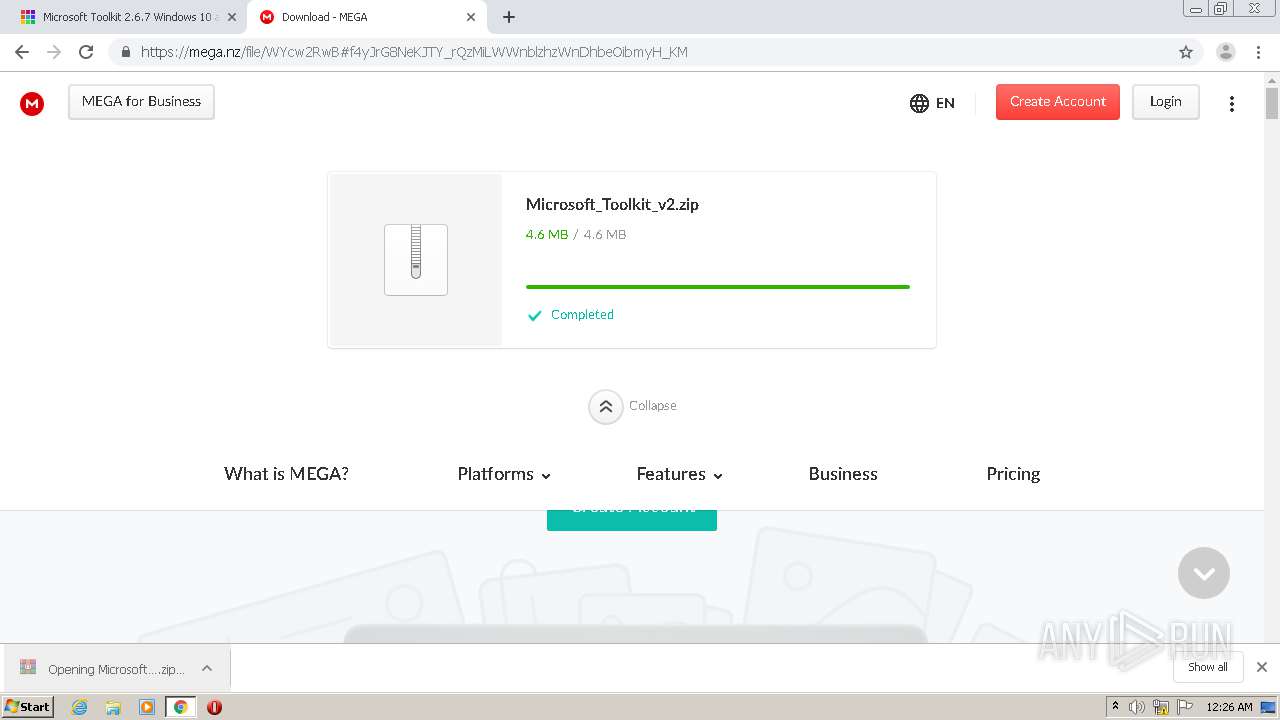
Task: Switch to Microsoft Toolkit 2.6.7 tab
Action: coord(127,17)
